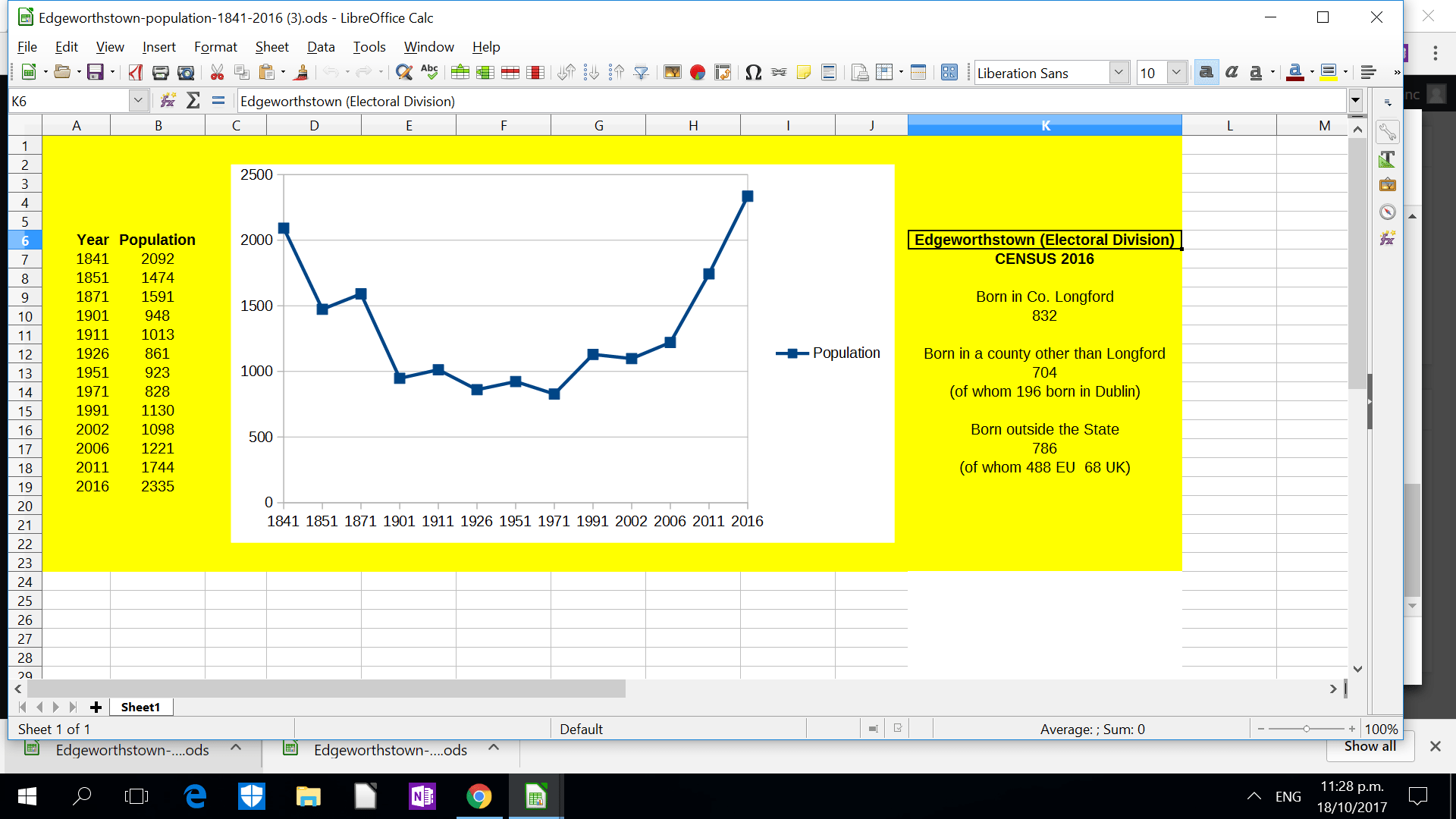Open Chrome from the Windows taskbar
1456x819 pixels.
click(479, 796)
